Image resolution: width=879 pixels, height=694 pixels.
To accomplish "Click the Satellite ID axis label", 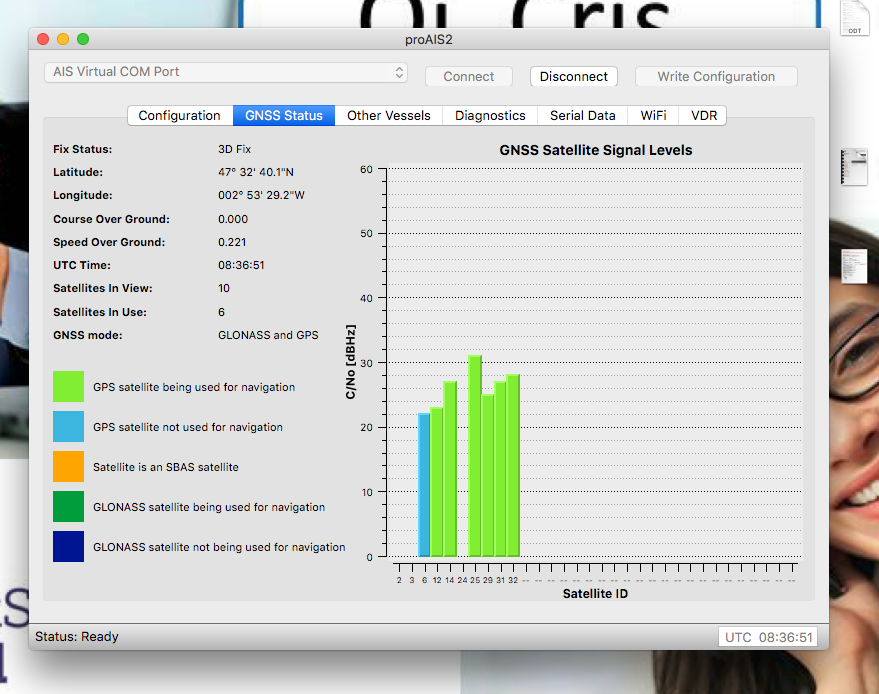I will (595, 594).
